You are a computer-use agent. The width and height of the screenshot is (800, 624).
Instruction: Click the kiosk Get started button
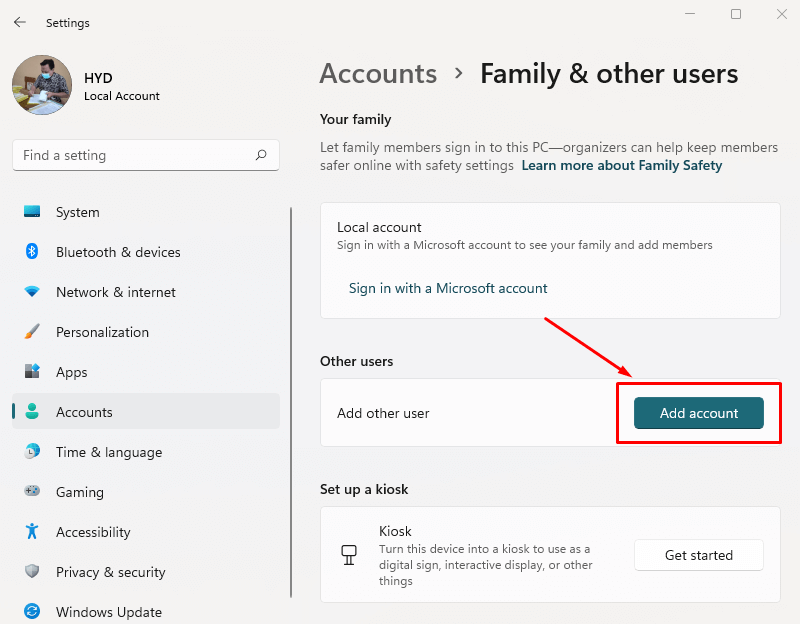coord(698,555)
